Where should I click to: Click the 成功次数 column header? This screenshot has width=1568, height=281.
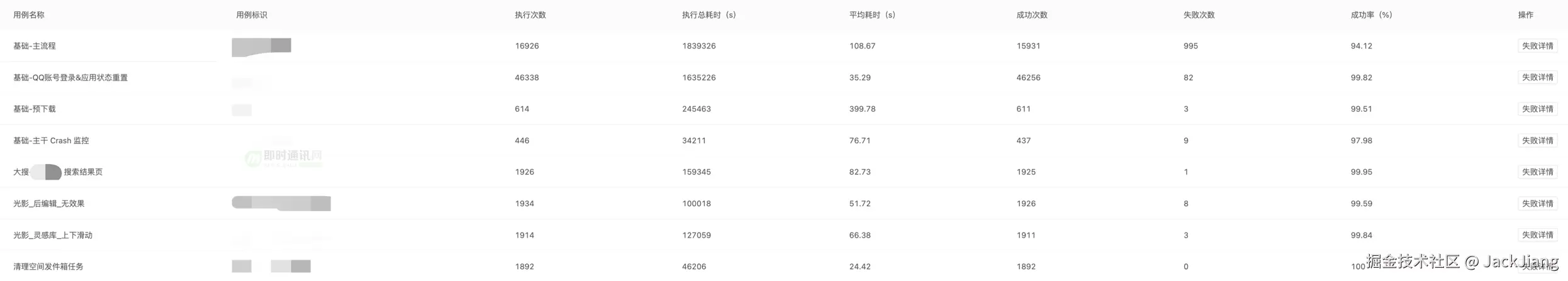[x=1032, y=14]
